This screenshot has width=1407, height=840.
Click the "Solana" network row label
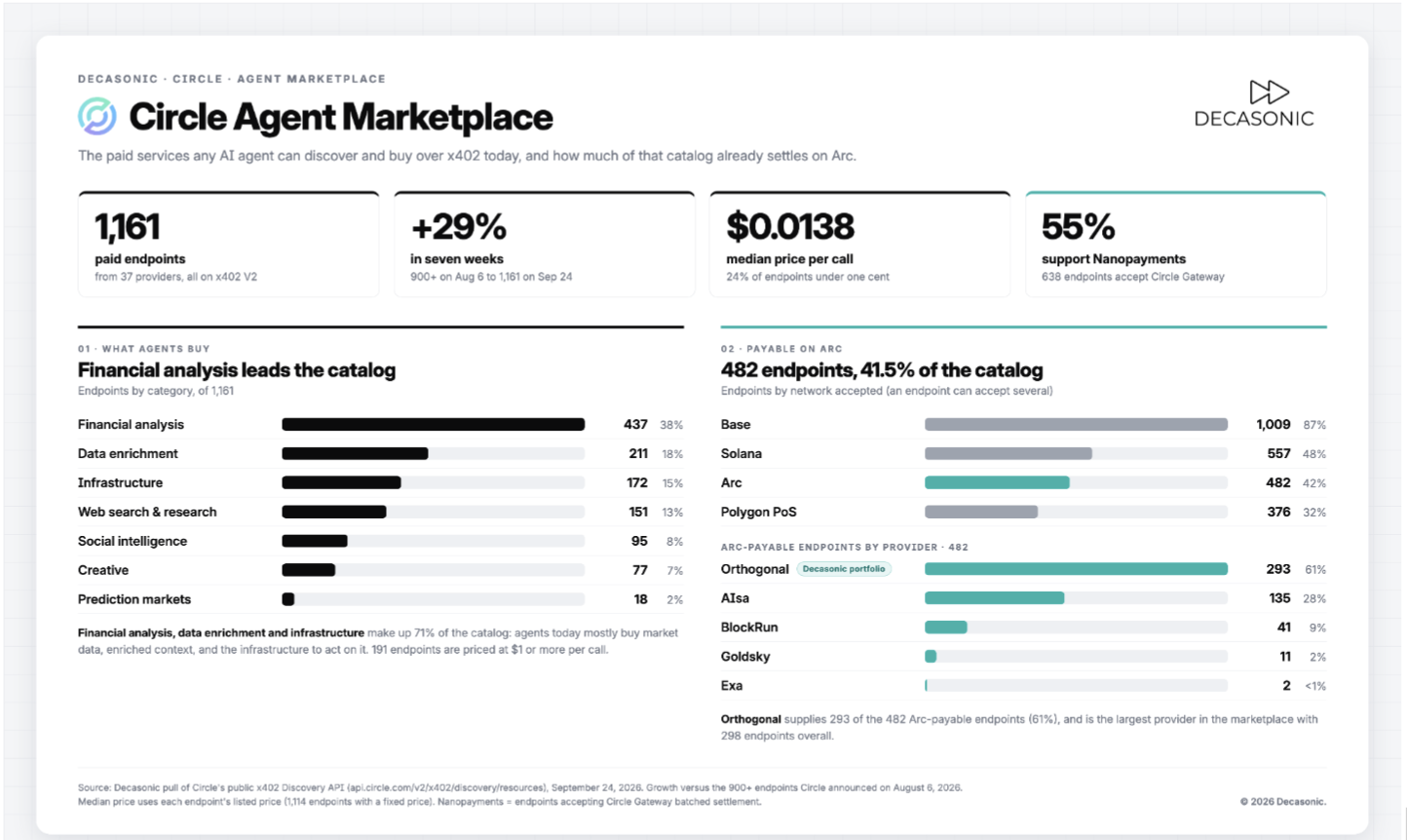pos(742,454)
